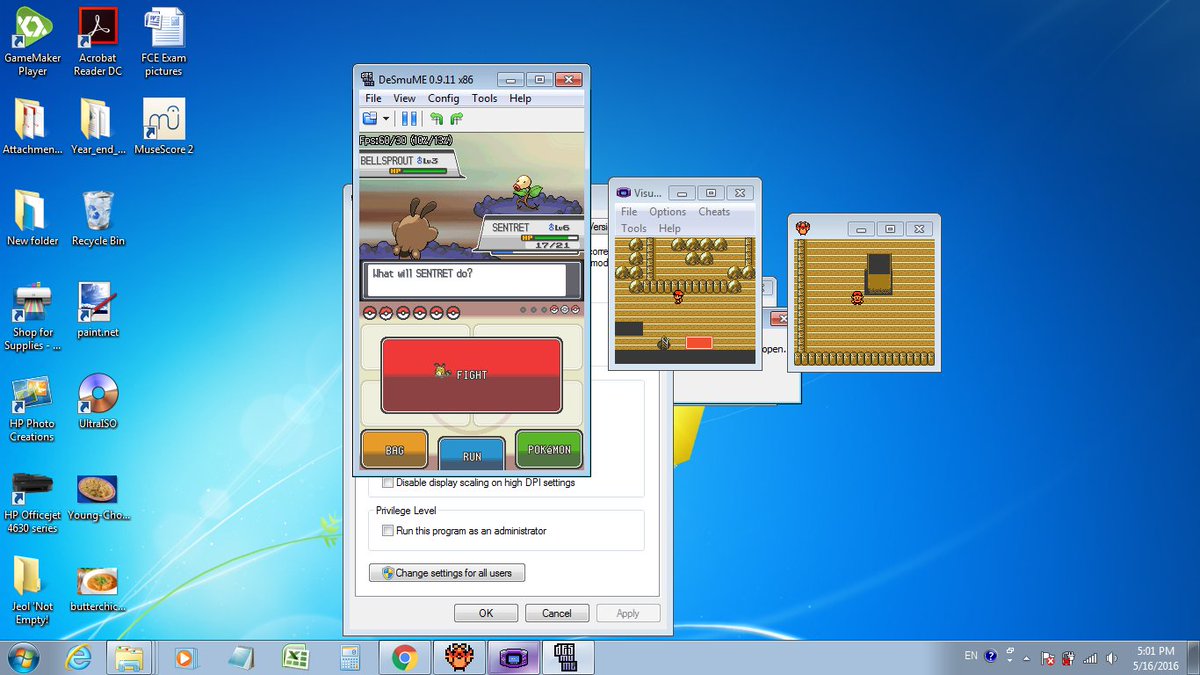Viewport: 1200px width, 675px height.
Task: Open 'New folder' on the desktop
Action: pos(33,218)
